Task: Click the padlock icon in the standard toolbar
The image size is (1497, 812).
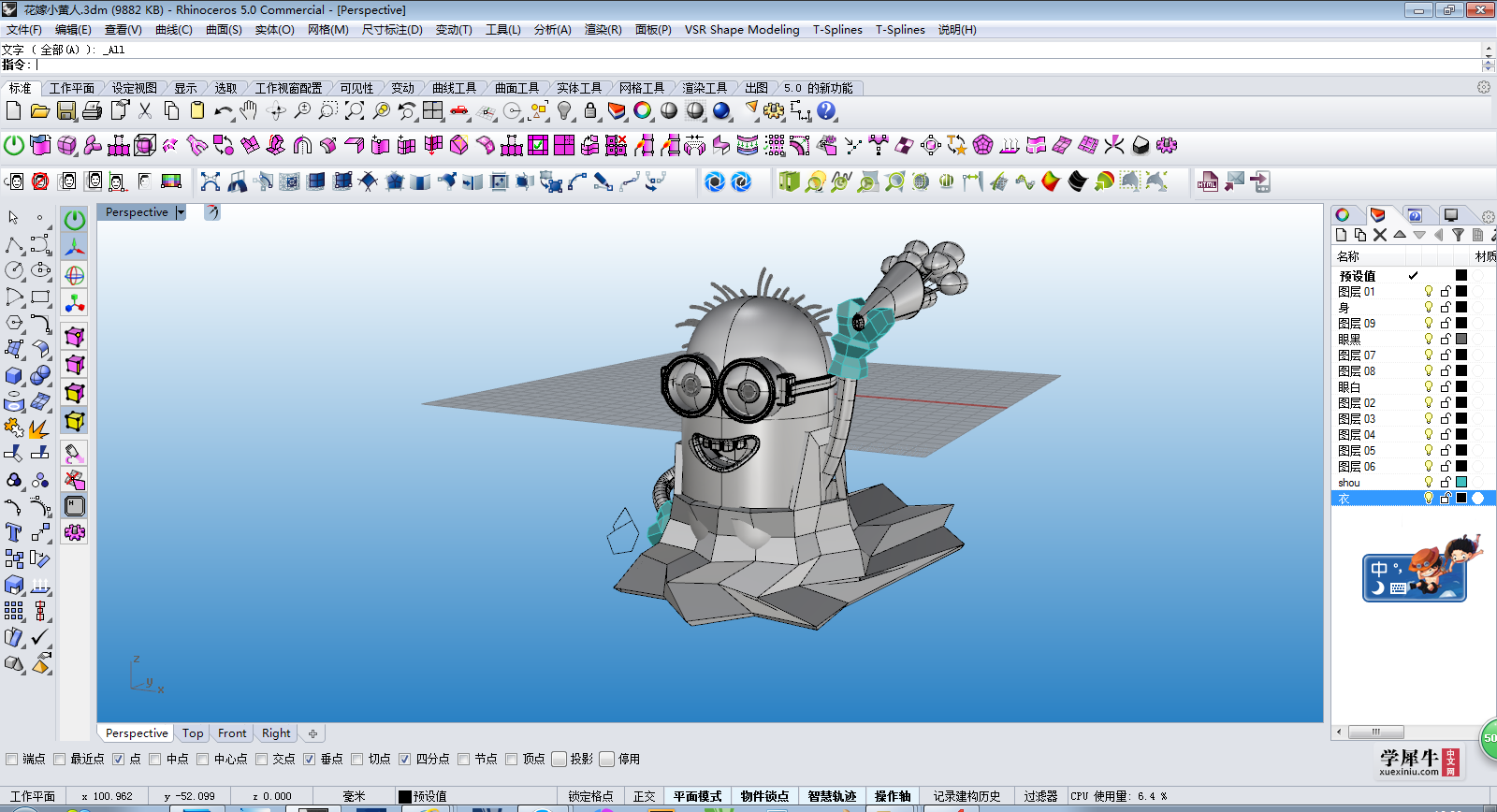Action: coord(590,110)
